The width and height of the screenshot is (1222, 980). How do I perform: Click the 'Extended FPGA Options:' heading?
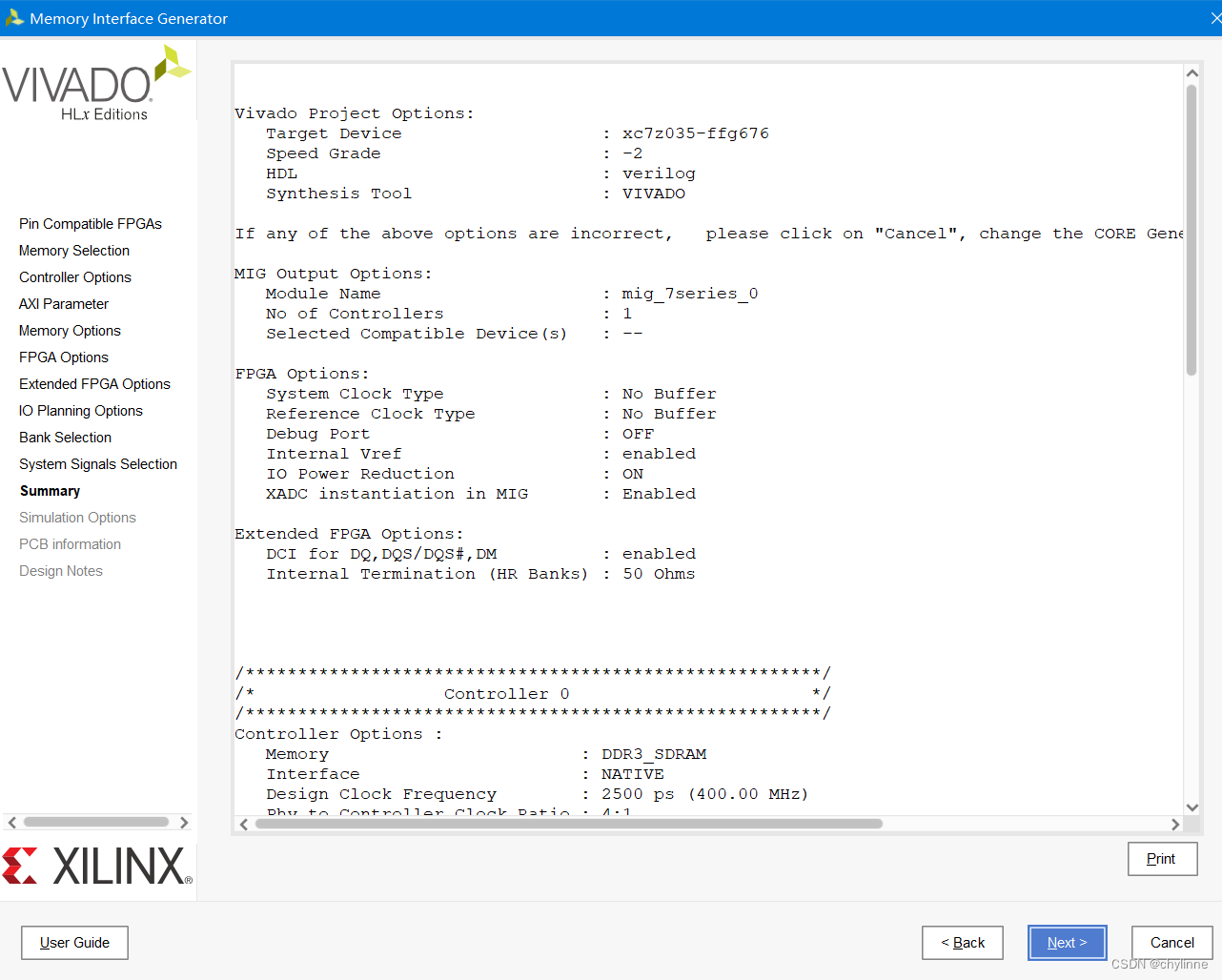coord(350,534)
